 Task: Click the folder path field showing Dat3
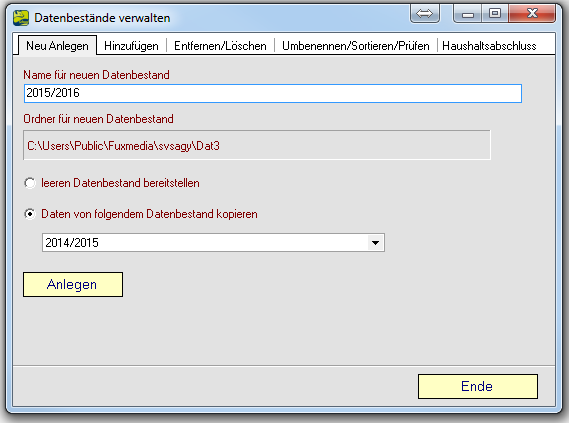coord(257,145)
